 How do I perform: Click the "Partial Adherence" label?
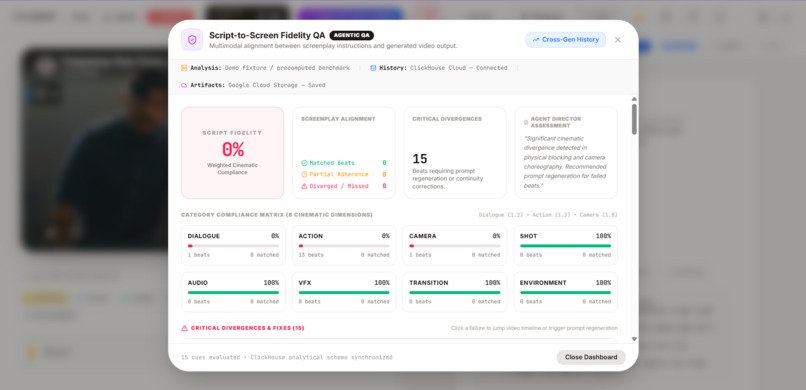(x=339, y=175)
